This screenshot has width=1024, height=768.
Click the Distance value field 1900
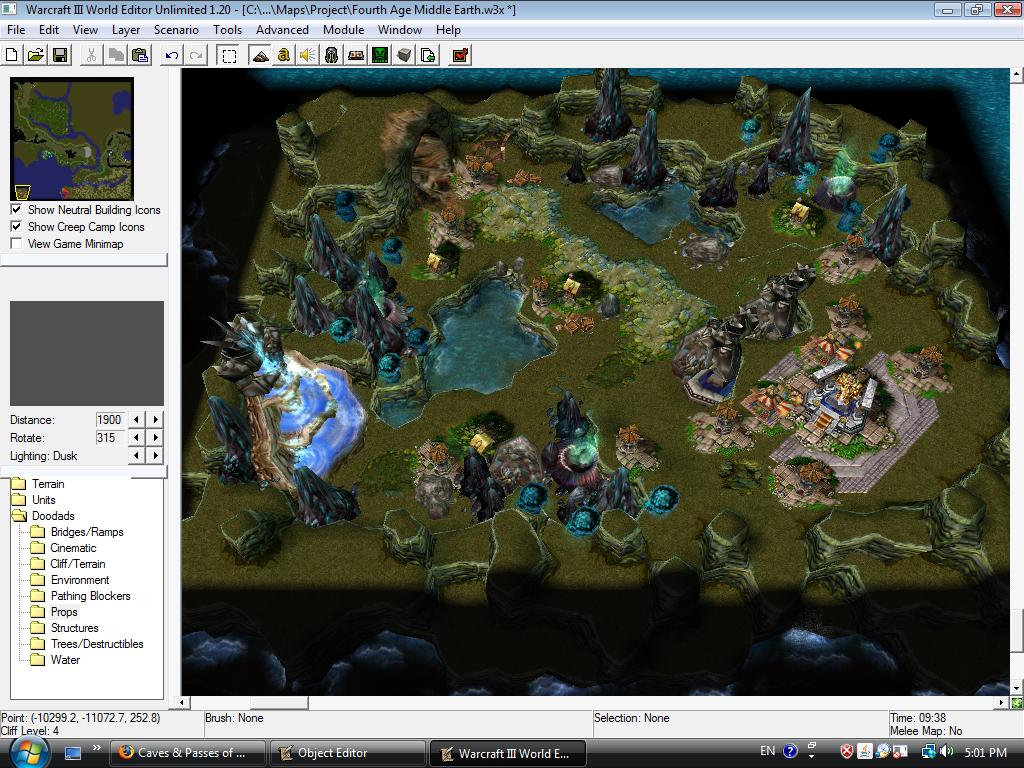[x=110, y=420]
